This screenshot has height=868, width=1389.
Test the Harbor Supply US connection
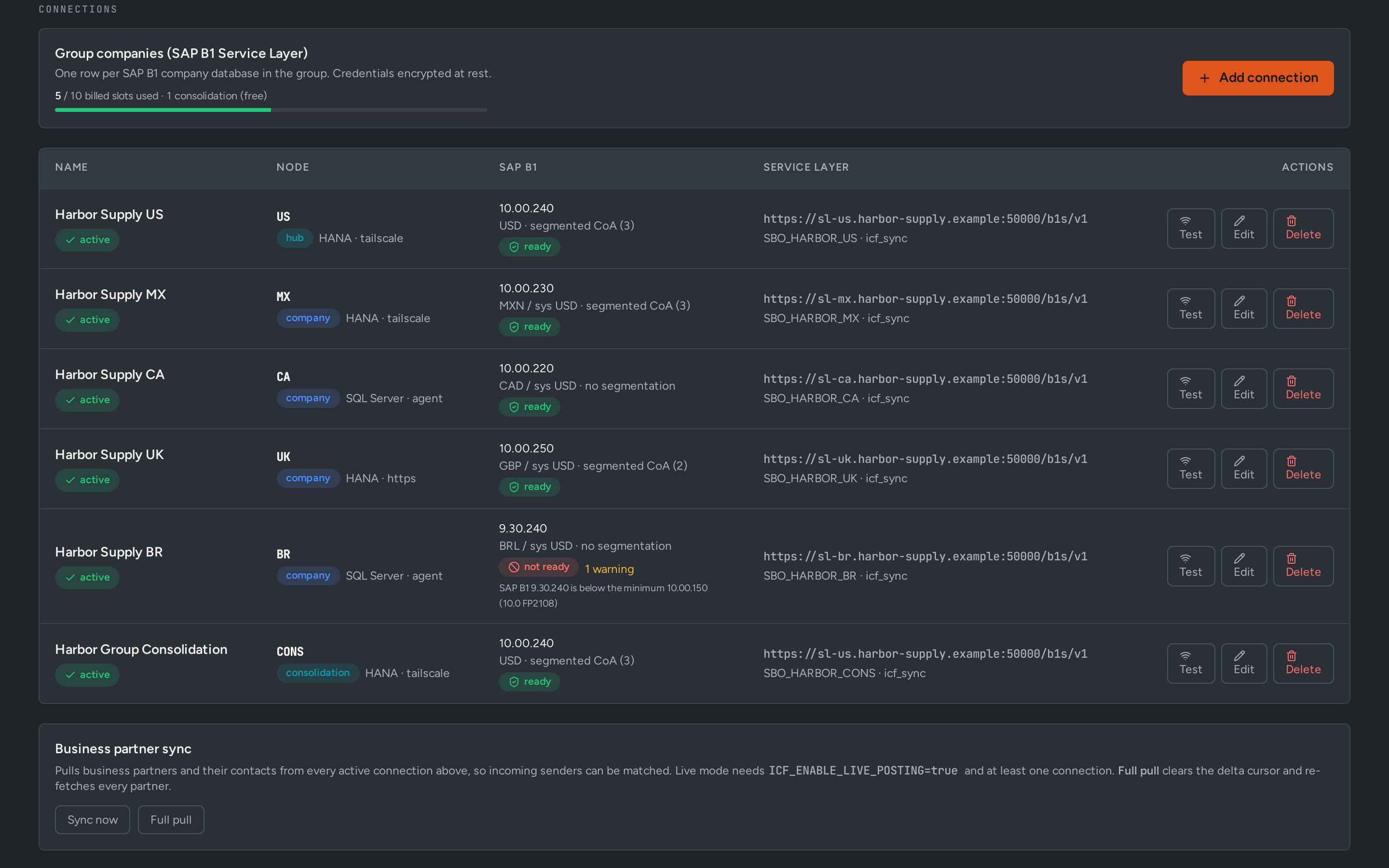[x=1190, y=229]
